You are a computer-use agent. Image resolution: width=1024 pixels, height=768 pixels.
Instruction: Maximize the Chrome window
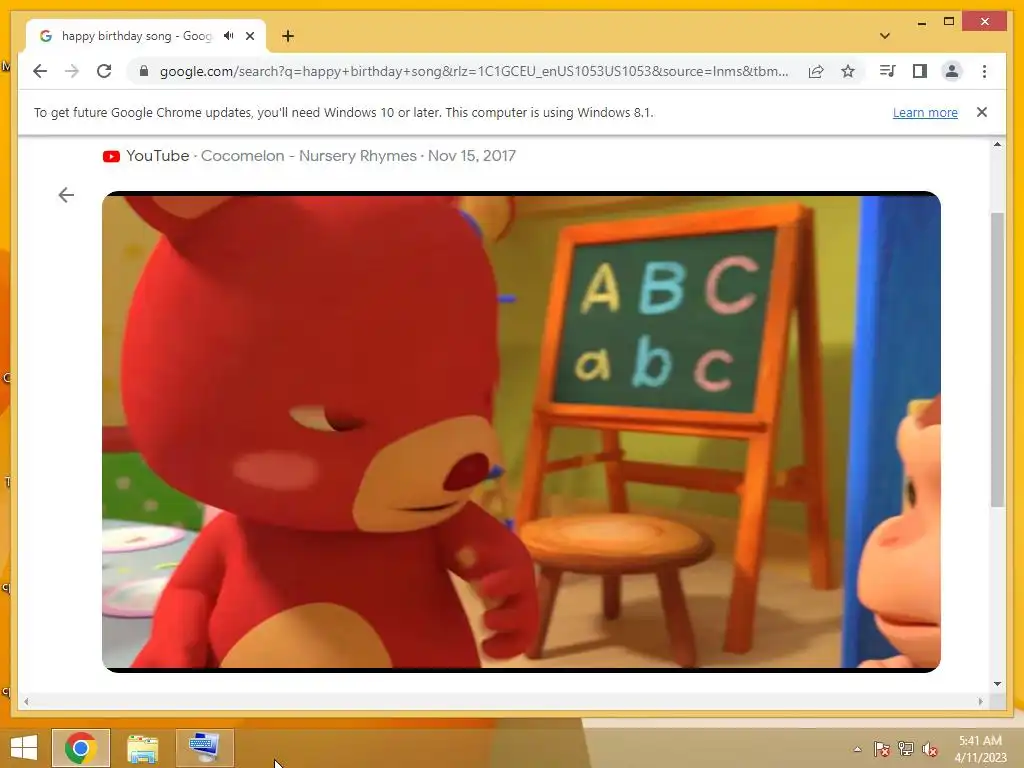[949, 22]
